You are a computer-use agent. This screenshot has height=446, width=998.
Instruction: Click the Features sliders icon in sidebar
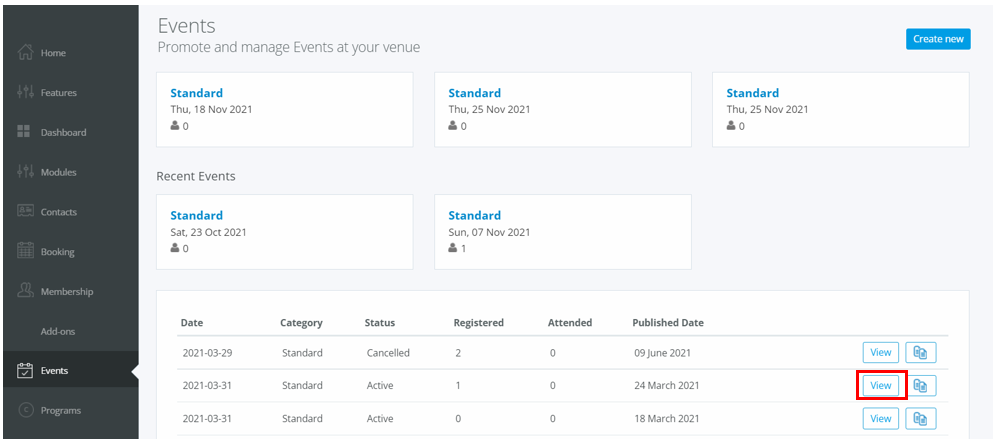pyautogui.click(x=25, y=92)
